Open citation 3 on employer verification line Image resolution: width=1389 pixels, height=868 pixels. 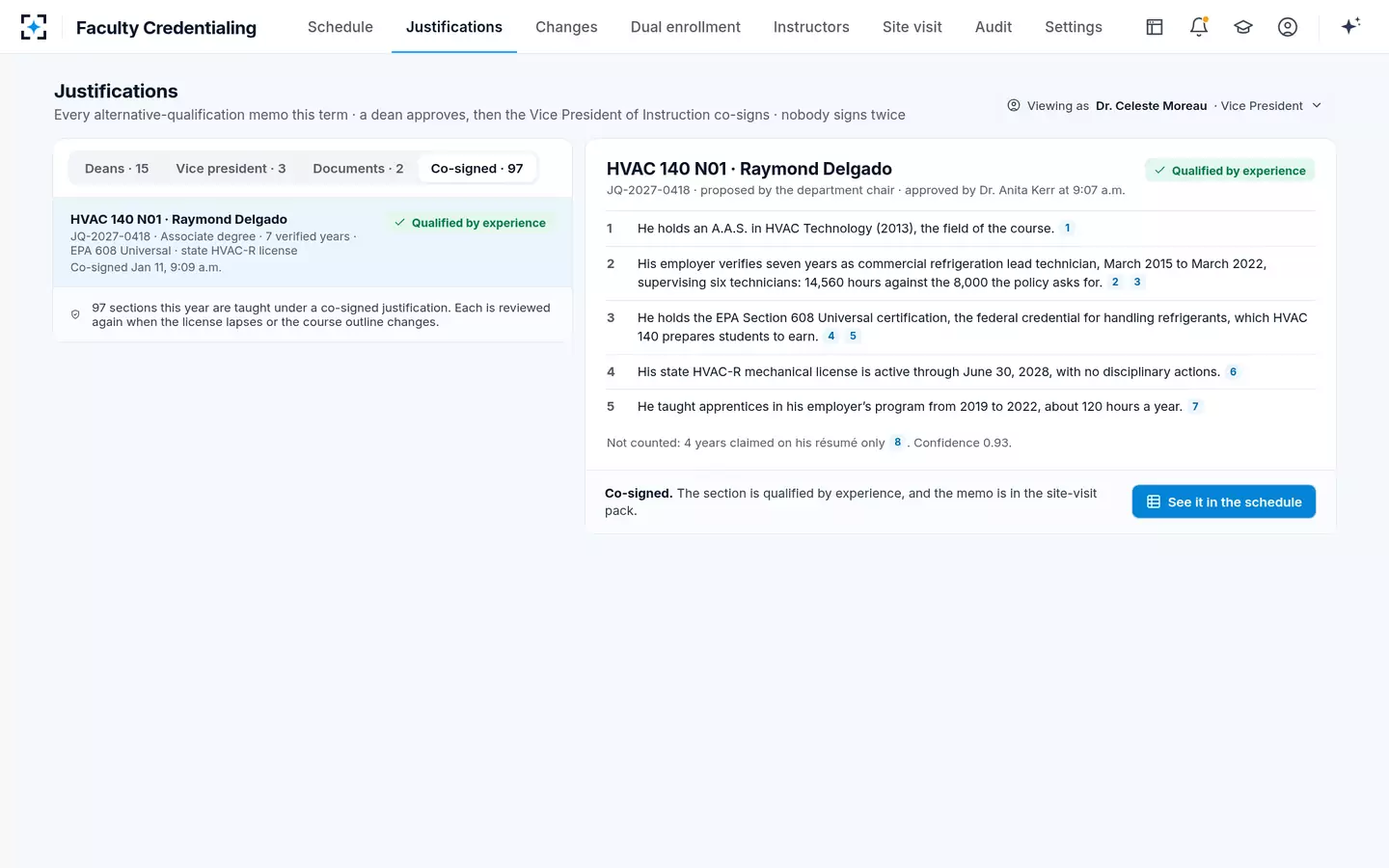coord(1137,283)
